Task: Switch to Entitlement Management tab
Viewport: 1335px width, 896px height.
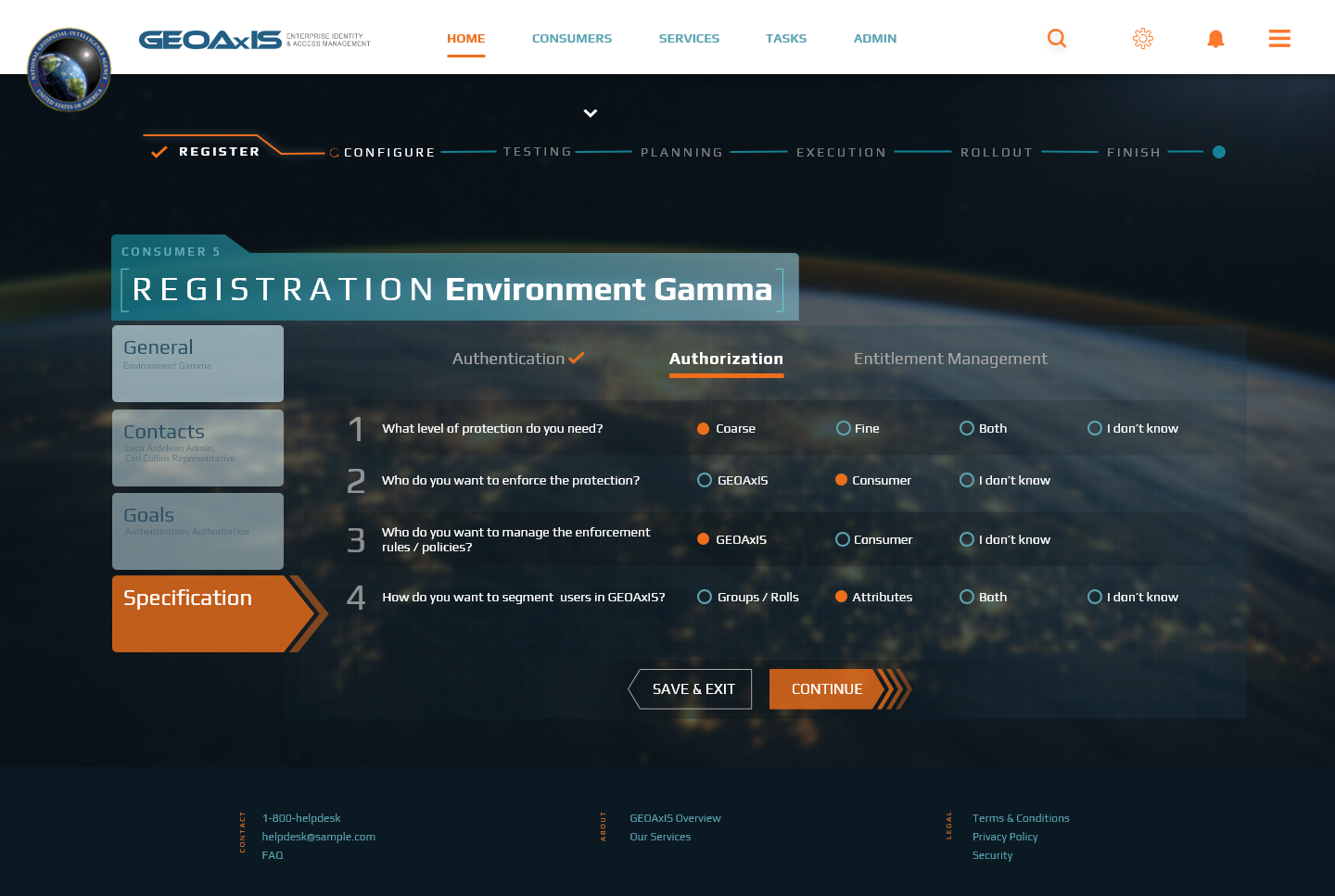Action: tap(950, 359)
